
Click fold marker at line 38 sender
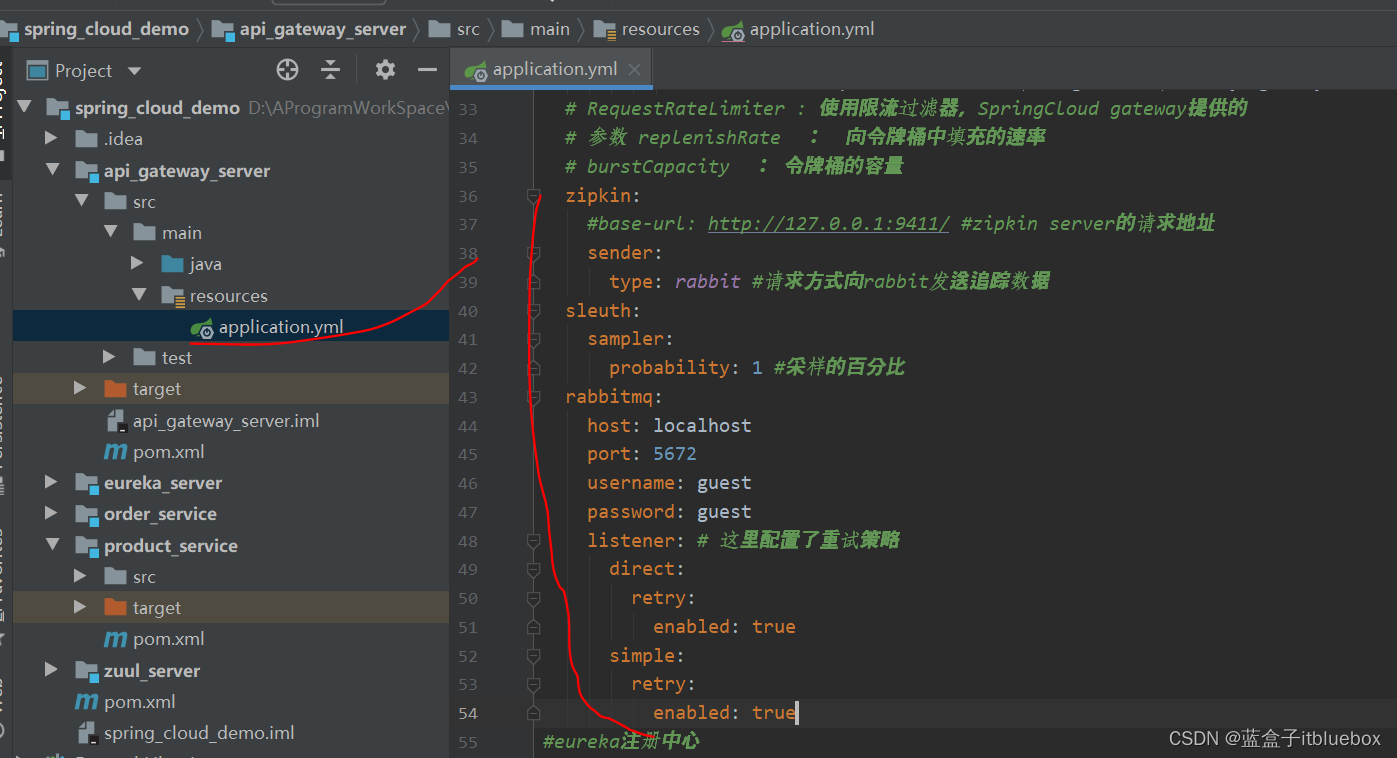[534, 253]
